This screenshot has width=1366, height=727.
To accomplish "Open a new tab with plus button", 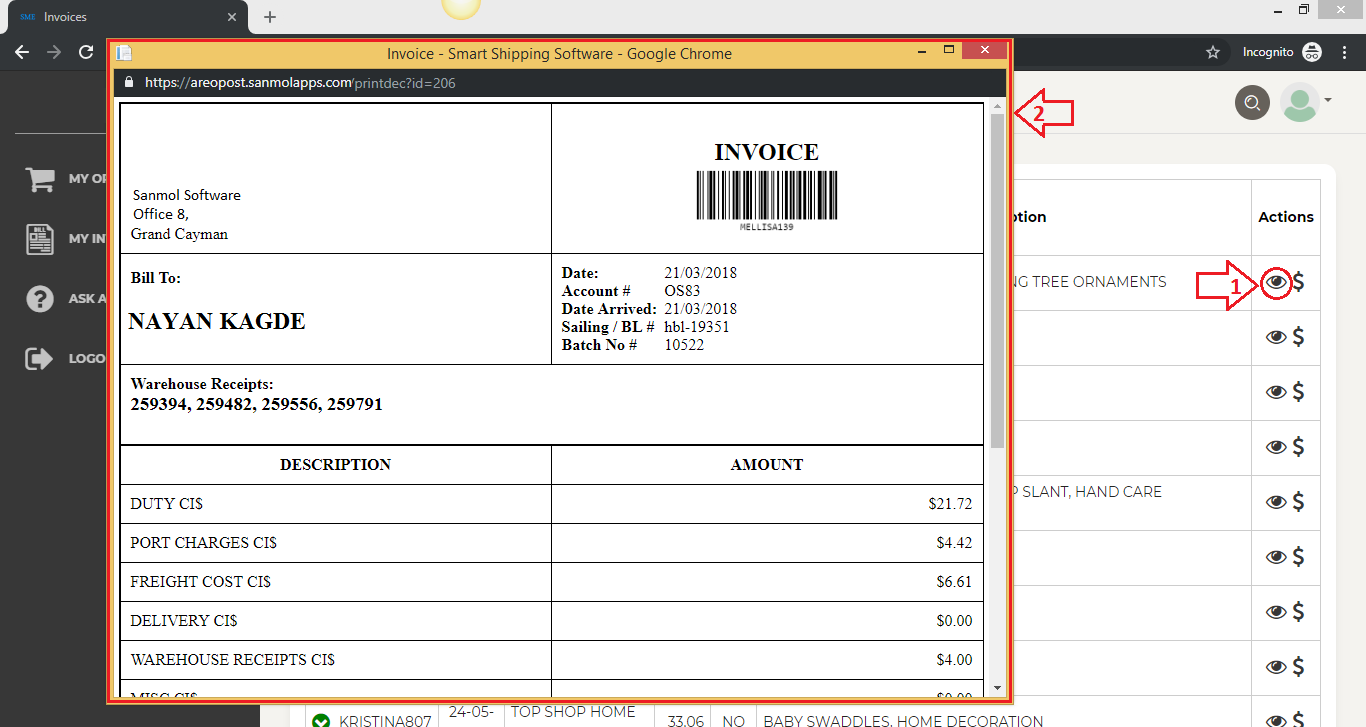I will click(269, 17).
